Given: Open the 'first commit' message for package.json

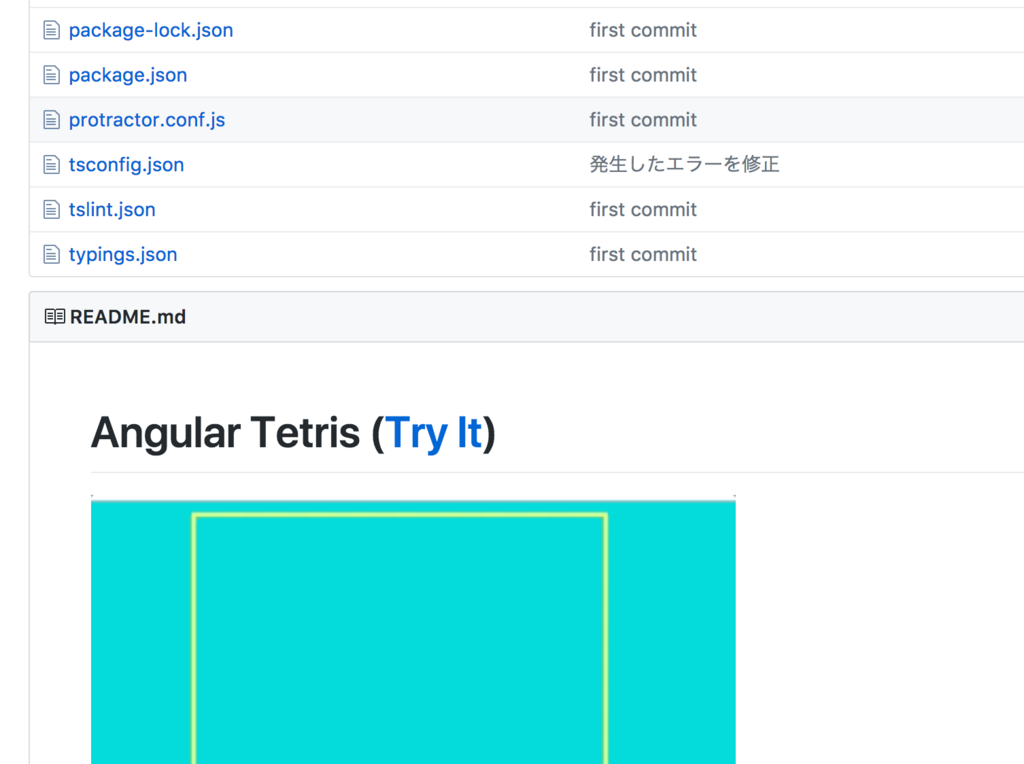Looking at the screenshot, I should point(643,74).
